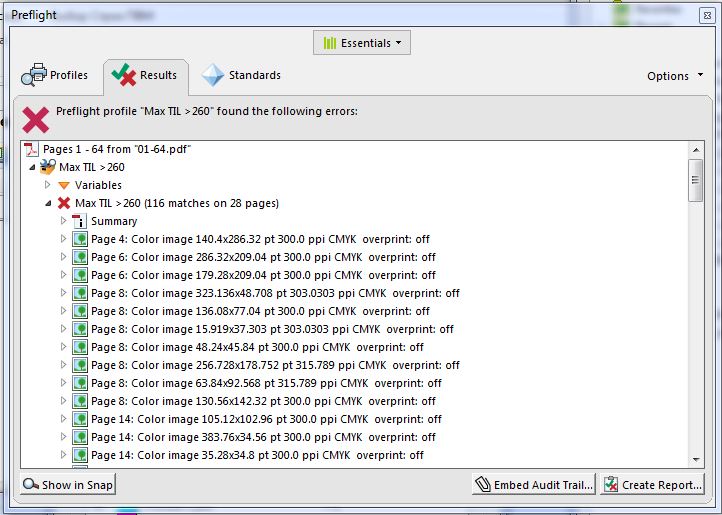
Task: Click the Profiles printer magnifier icon
Action: (34, 75)
